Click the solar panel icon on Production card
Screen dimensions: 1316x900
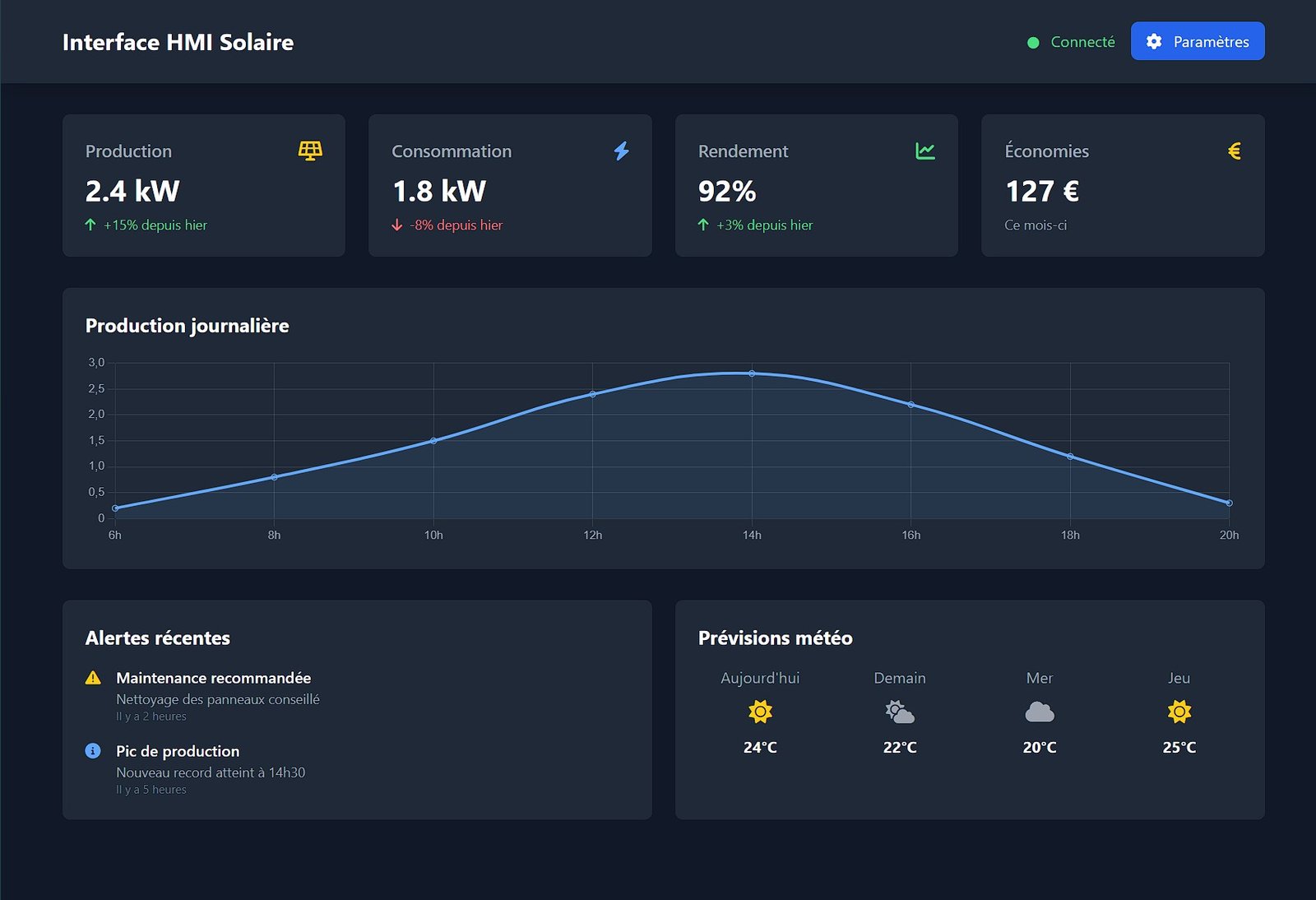coord(309,151)
